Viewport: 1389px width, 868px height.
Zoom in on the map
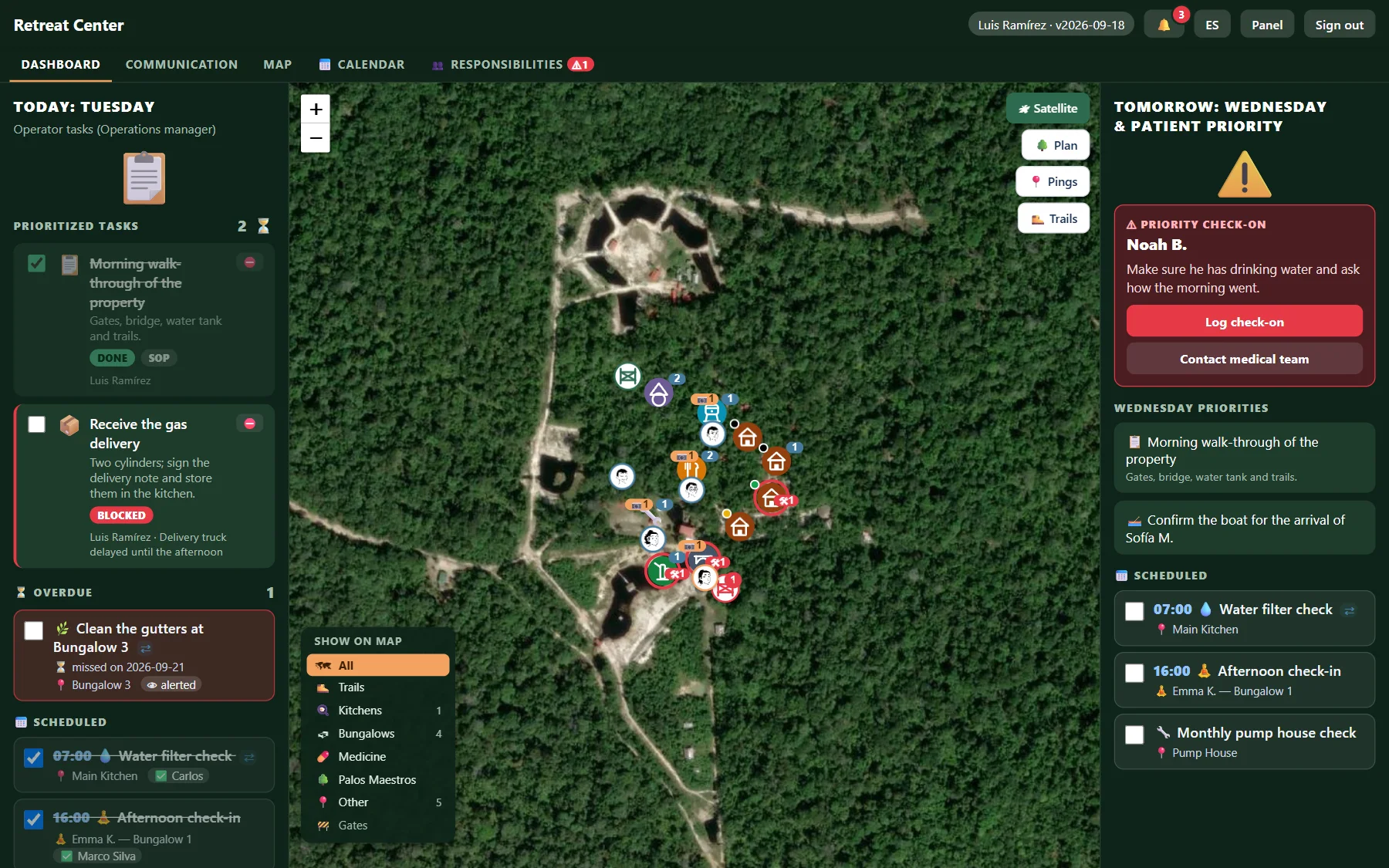[316, 110]
